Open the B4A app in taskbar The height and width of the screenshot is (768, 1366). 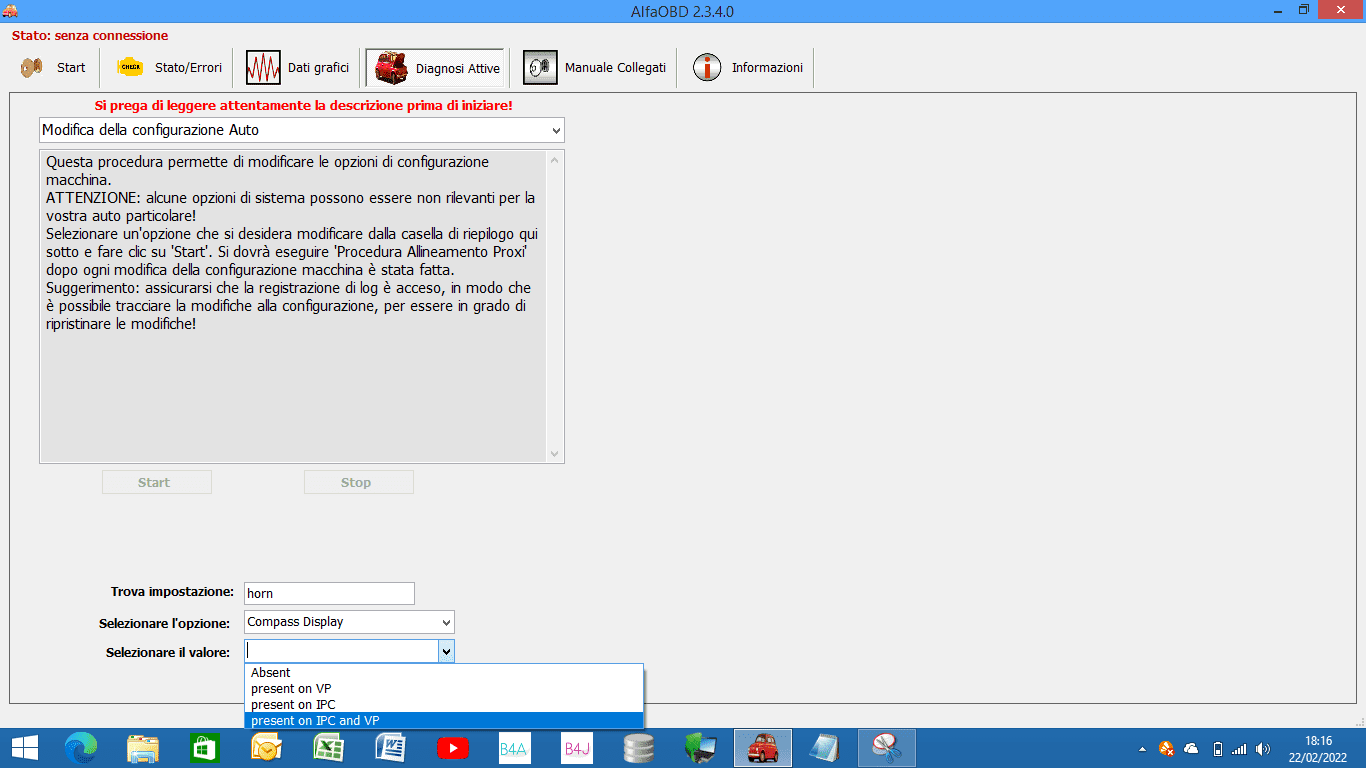pyautogui.click(x=514, y=748)
